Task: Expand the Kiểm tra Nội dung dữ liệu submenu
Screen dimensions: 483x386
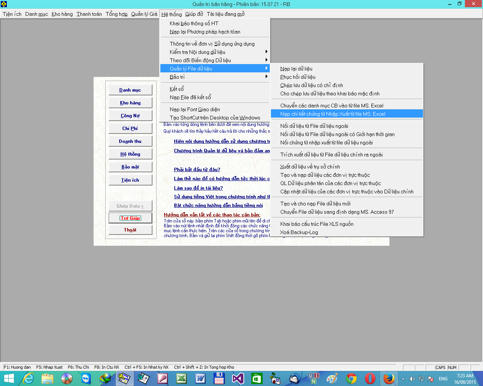Action: pos(215,52)
